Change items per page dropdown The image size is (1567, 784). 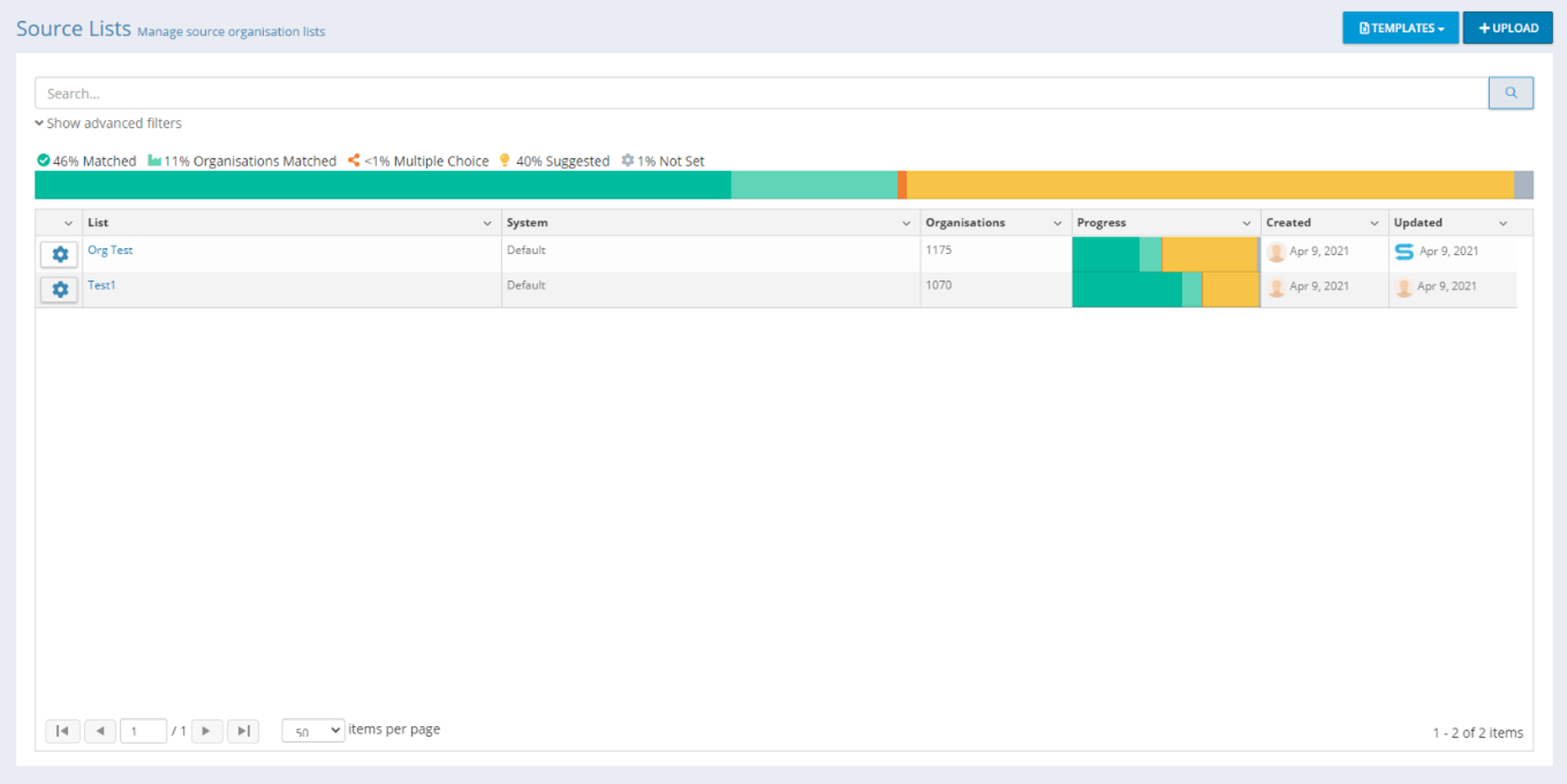click(313, 731)
